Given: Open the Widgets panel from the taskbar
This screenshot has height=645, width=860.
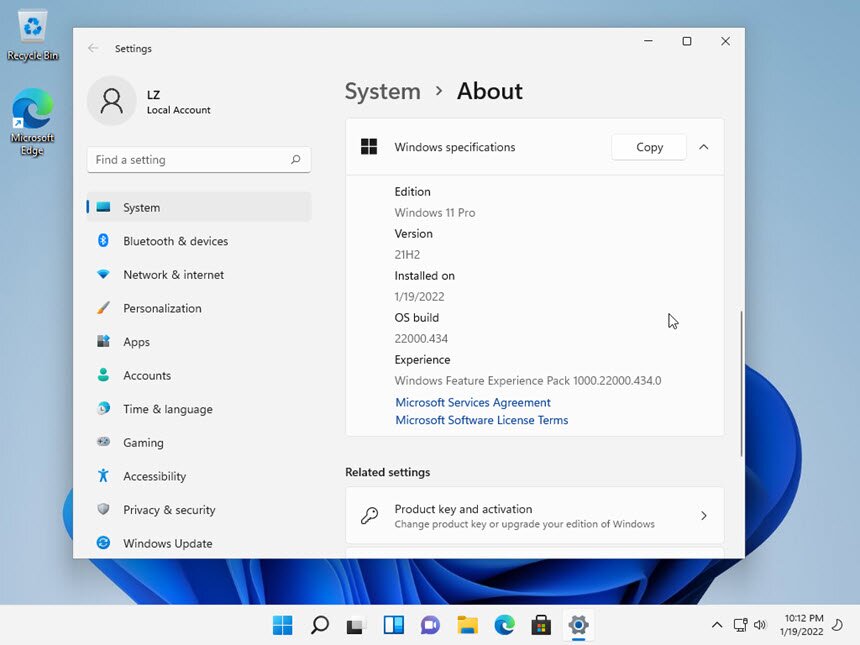Looking at the screenshot, I should coord(394,625).
